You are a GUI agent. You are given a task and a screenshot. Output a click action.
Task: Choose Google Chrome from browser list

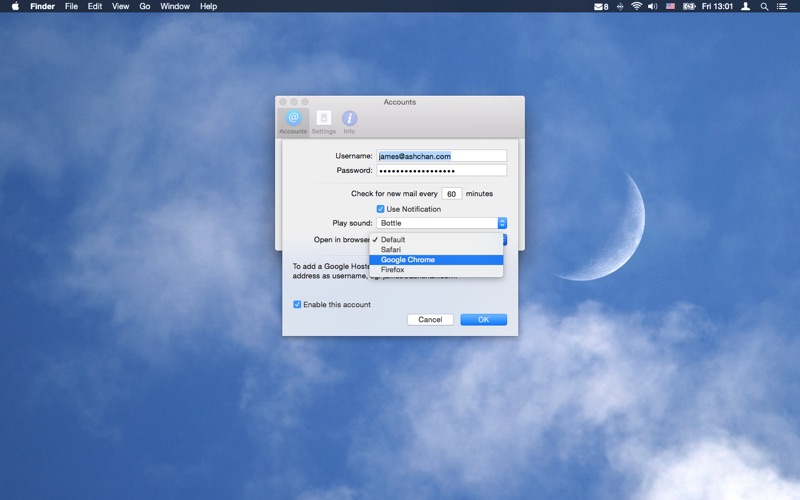[x=408, y=260]
